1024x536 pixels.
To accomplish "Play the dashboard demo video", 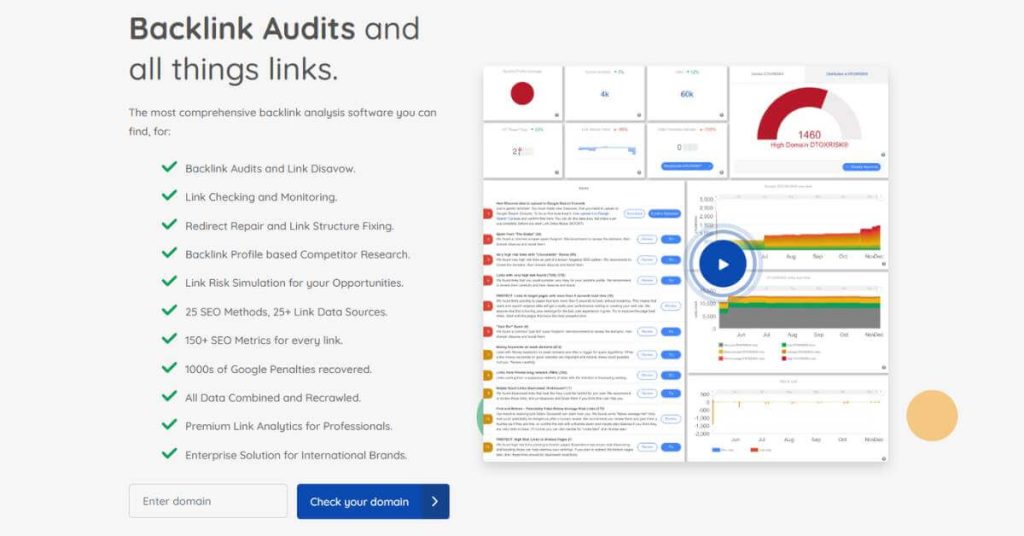I will (x=723, y=265).
